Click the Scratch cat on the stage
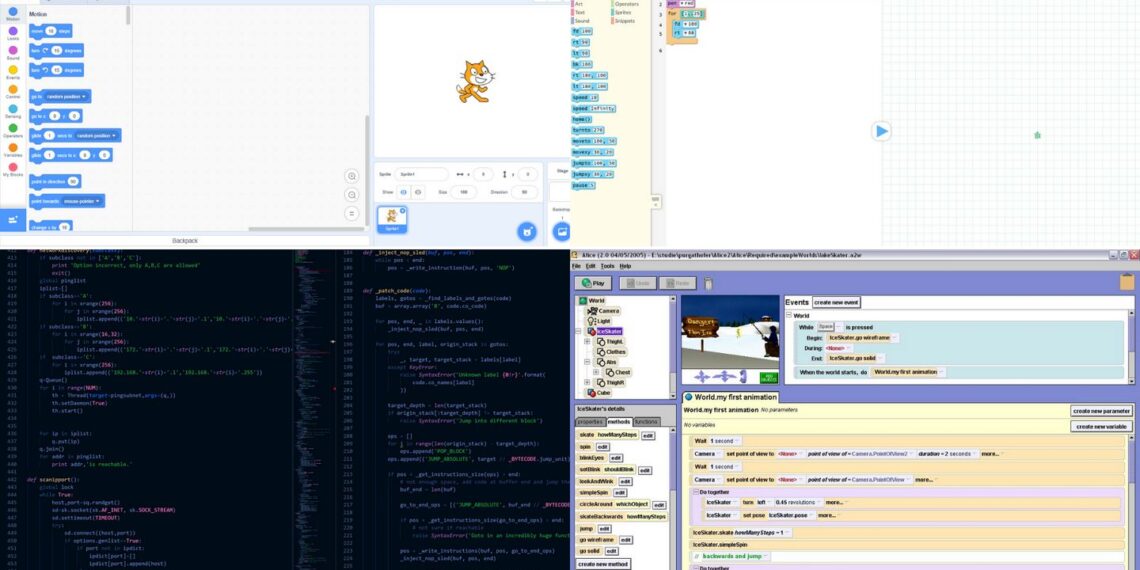Screen dimensions: 1140x570 [474, 81]
